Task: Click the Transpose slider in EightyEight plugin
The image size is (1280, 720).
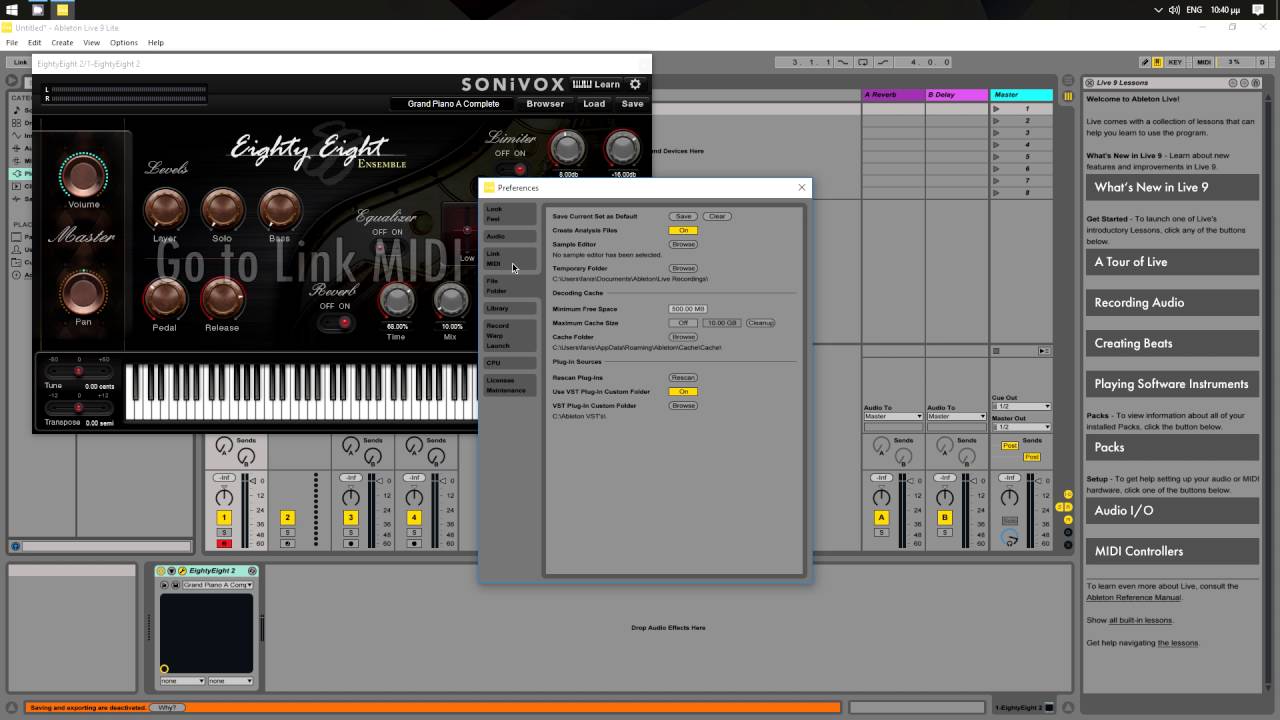Action: [78, 408]
